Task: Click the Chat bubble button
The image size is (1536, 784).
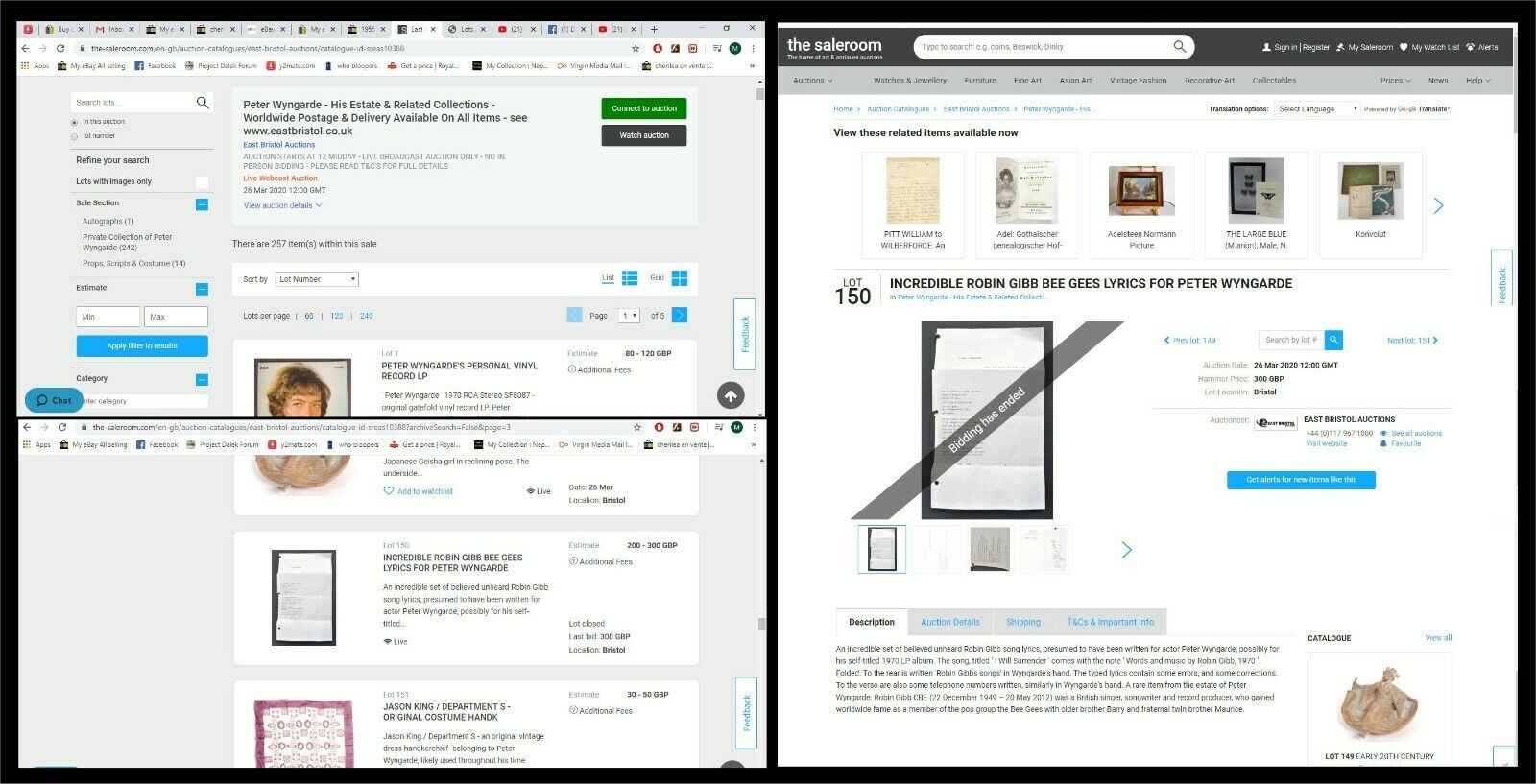Action: tap(55, 400)
